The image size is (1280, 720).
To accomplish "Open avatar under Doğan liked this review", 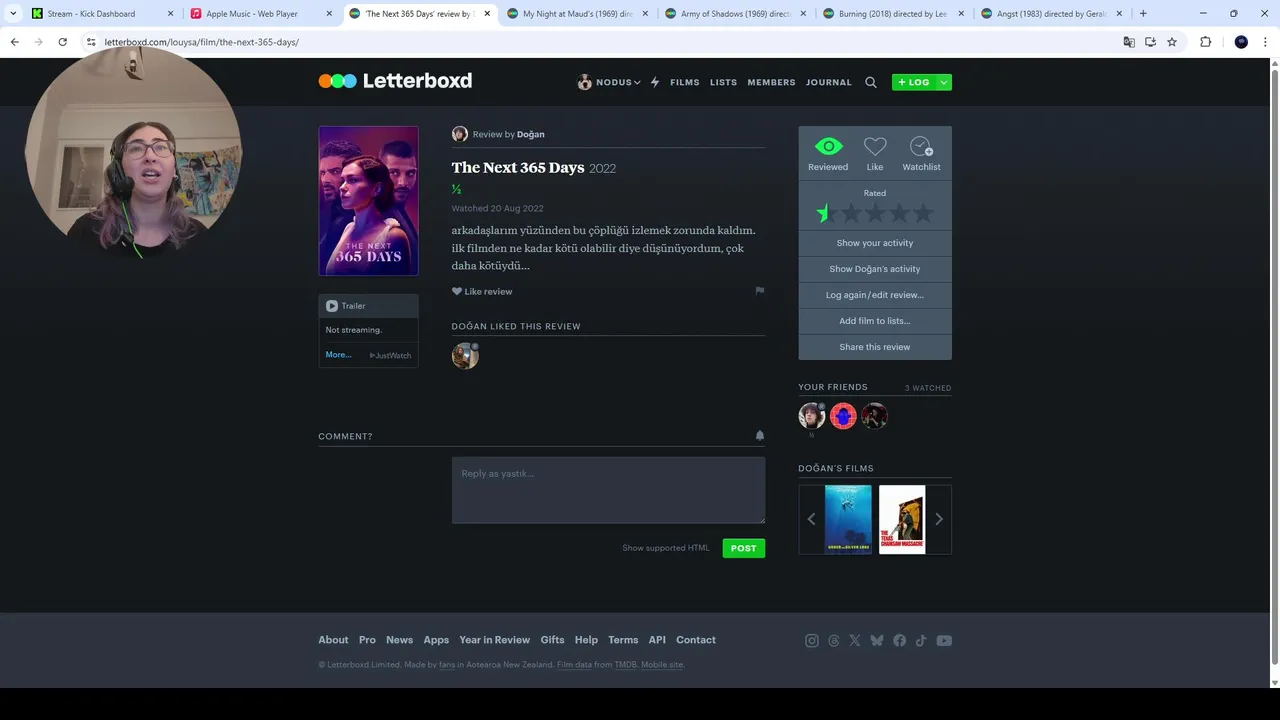I will pyautogui.click(x=465, y=356).
